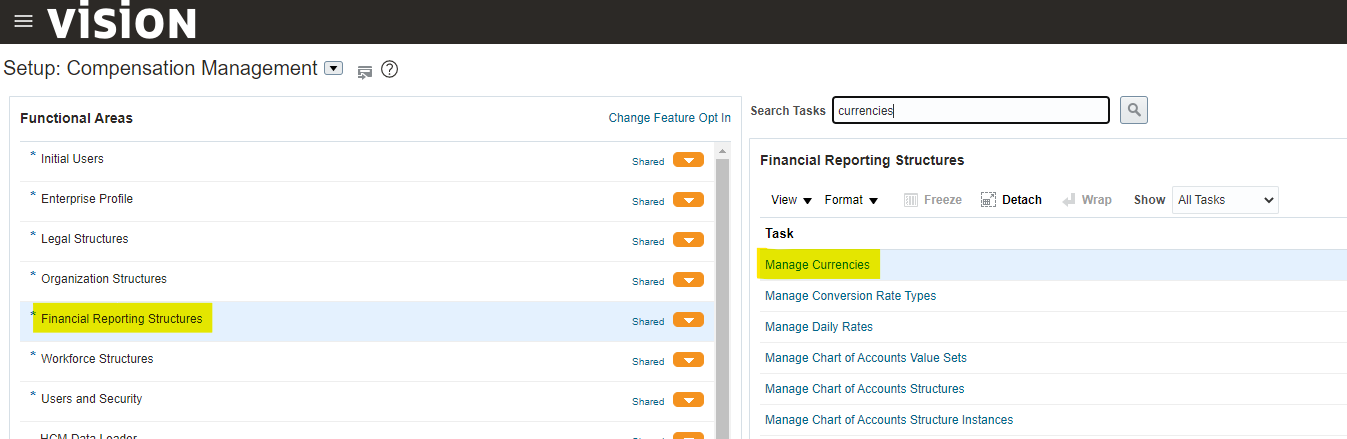Click the Wrap text icon

coord(1069,200)
